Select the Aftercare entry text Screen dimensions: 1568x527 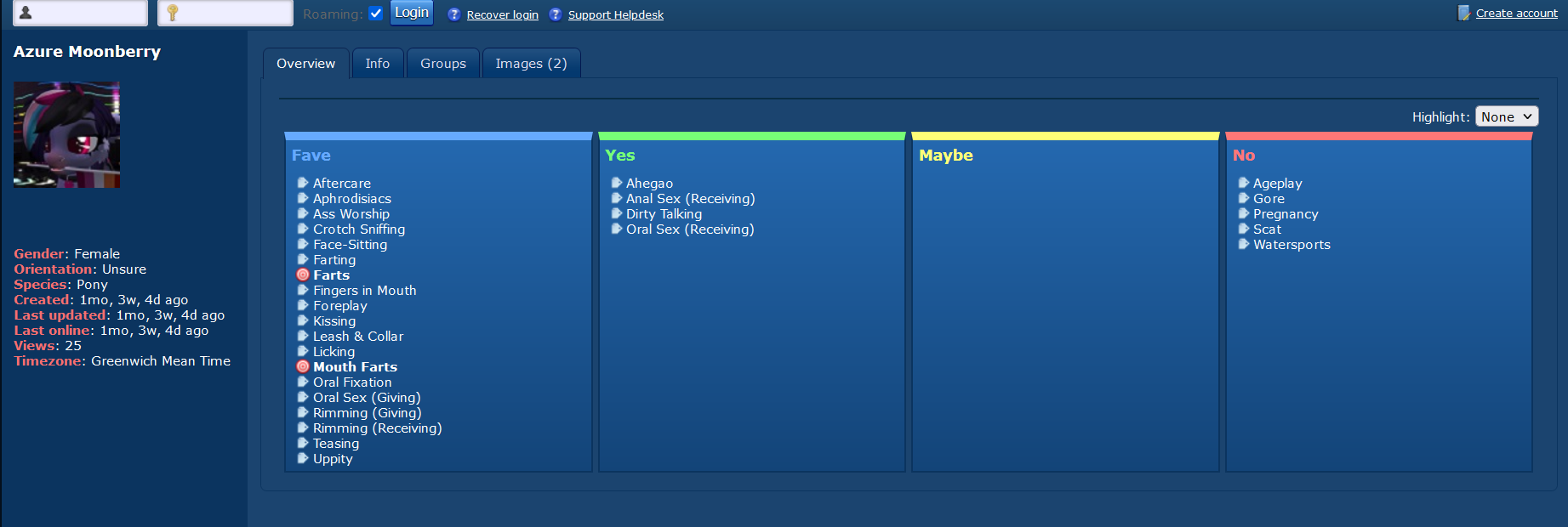pos(342,183)
